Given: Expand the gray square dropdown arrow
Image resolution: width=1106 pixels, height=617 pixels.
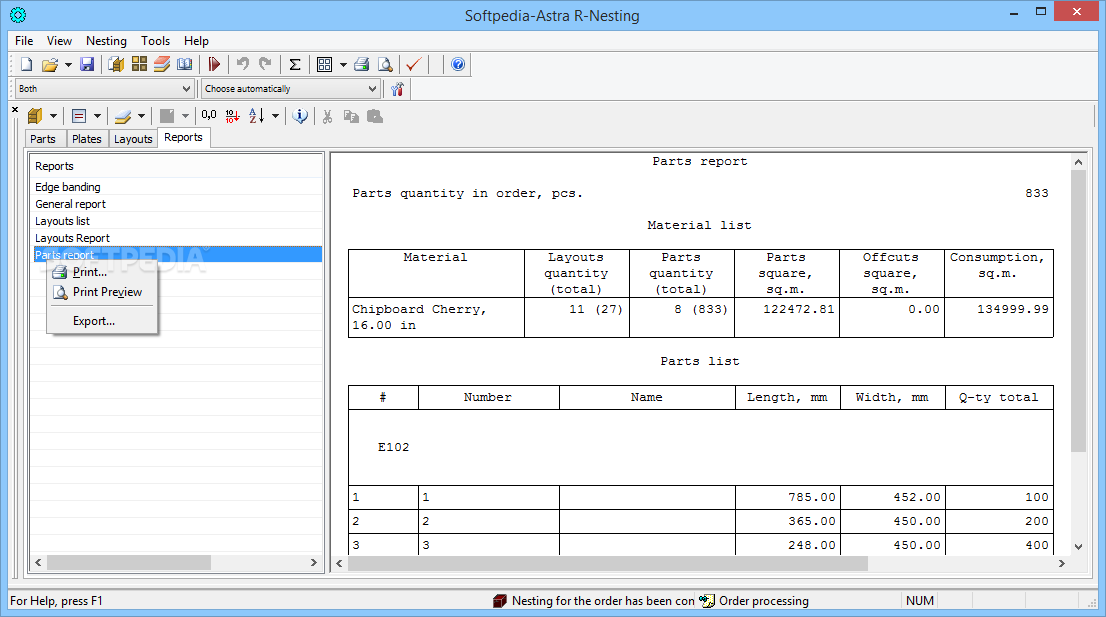Looking at the screenshot, I should tap(186, 116).
